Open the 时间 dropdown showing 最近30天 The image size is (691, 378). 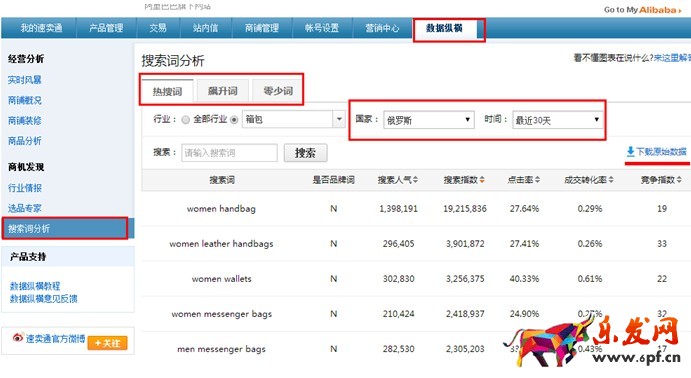pyautogui.click(x=557, y=120)
